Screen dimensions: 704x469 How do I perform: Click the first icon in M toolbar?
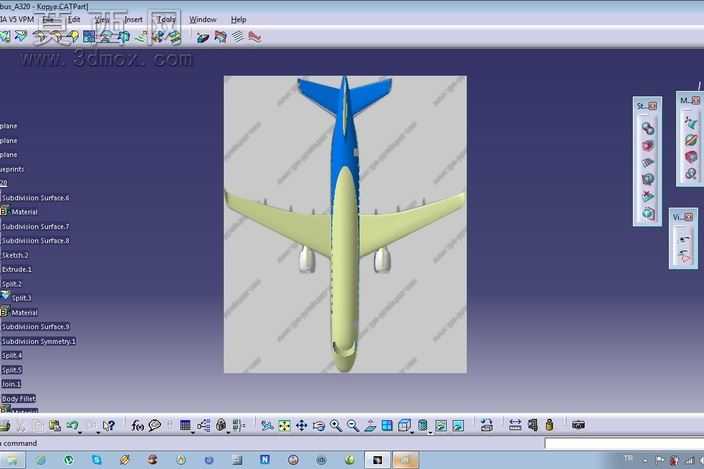click(691, 122)
